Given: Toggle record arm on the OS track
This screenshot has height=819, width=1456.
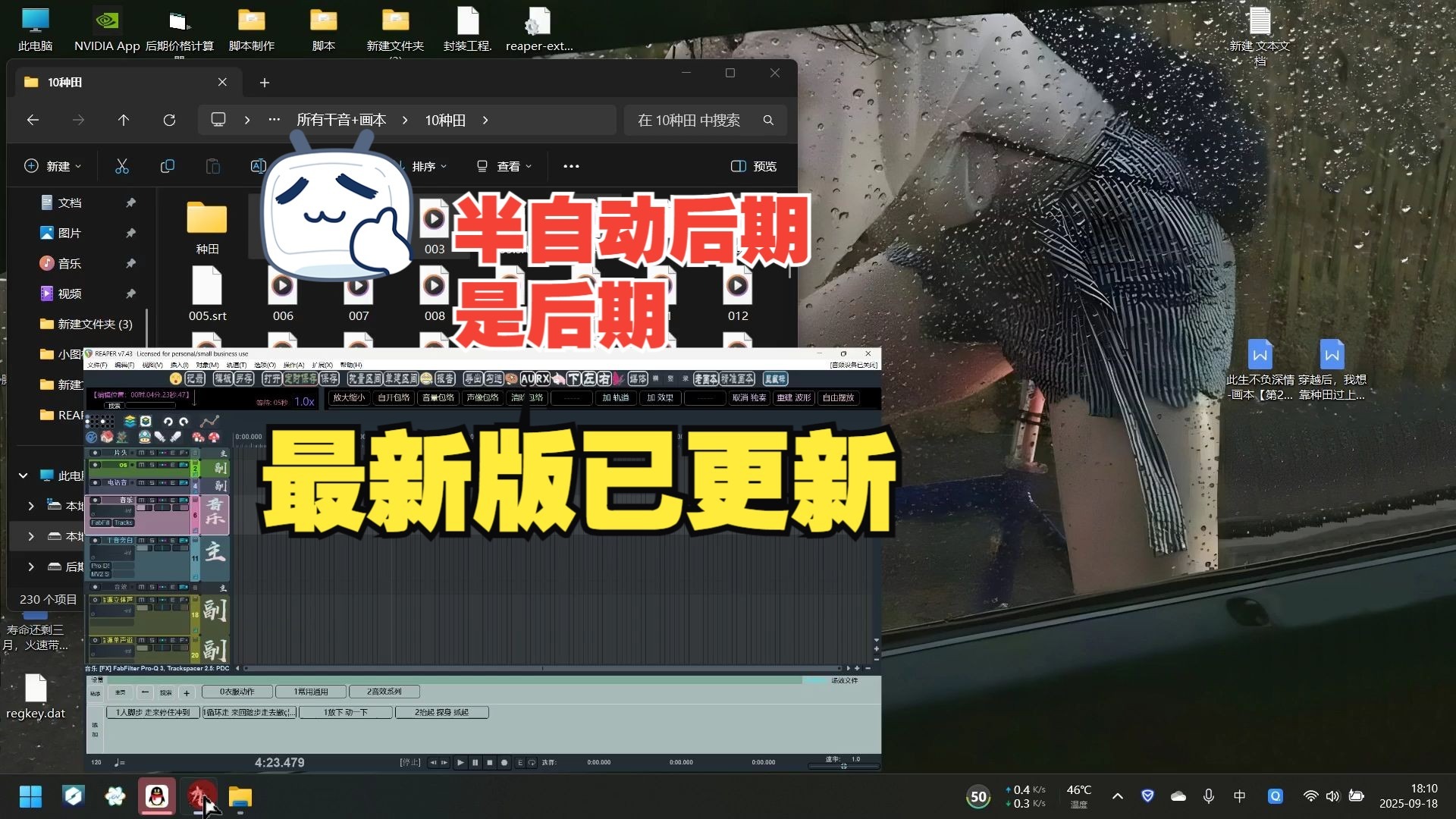Looking at the screenshot, I should pyautogui.click(x=96, y=466).
